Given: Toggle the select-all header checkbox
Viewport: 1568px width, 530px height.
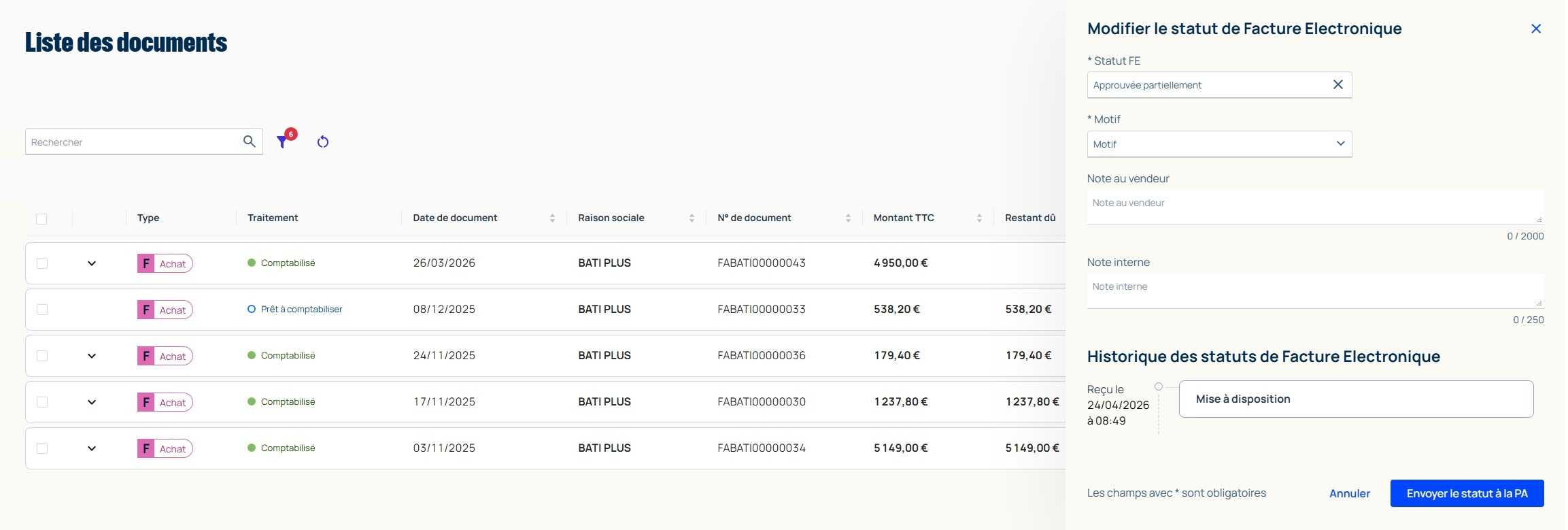Looking at the screenshot, I should [x=41, y=218].
